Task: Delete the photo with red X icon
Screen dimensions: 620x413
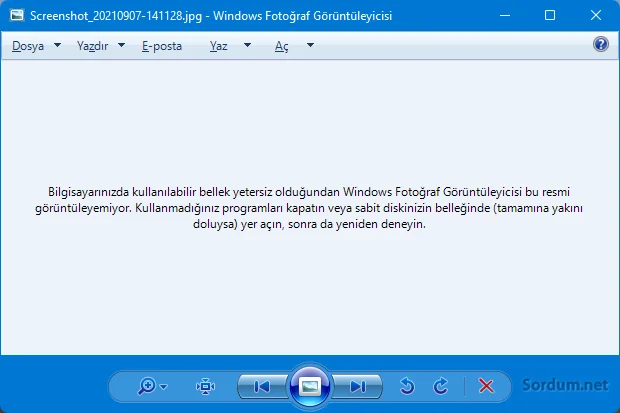Action: (486, 386)
